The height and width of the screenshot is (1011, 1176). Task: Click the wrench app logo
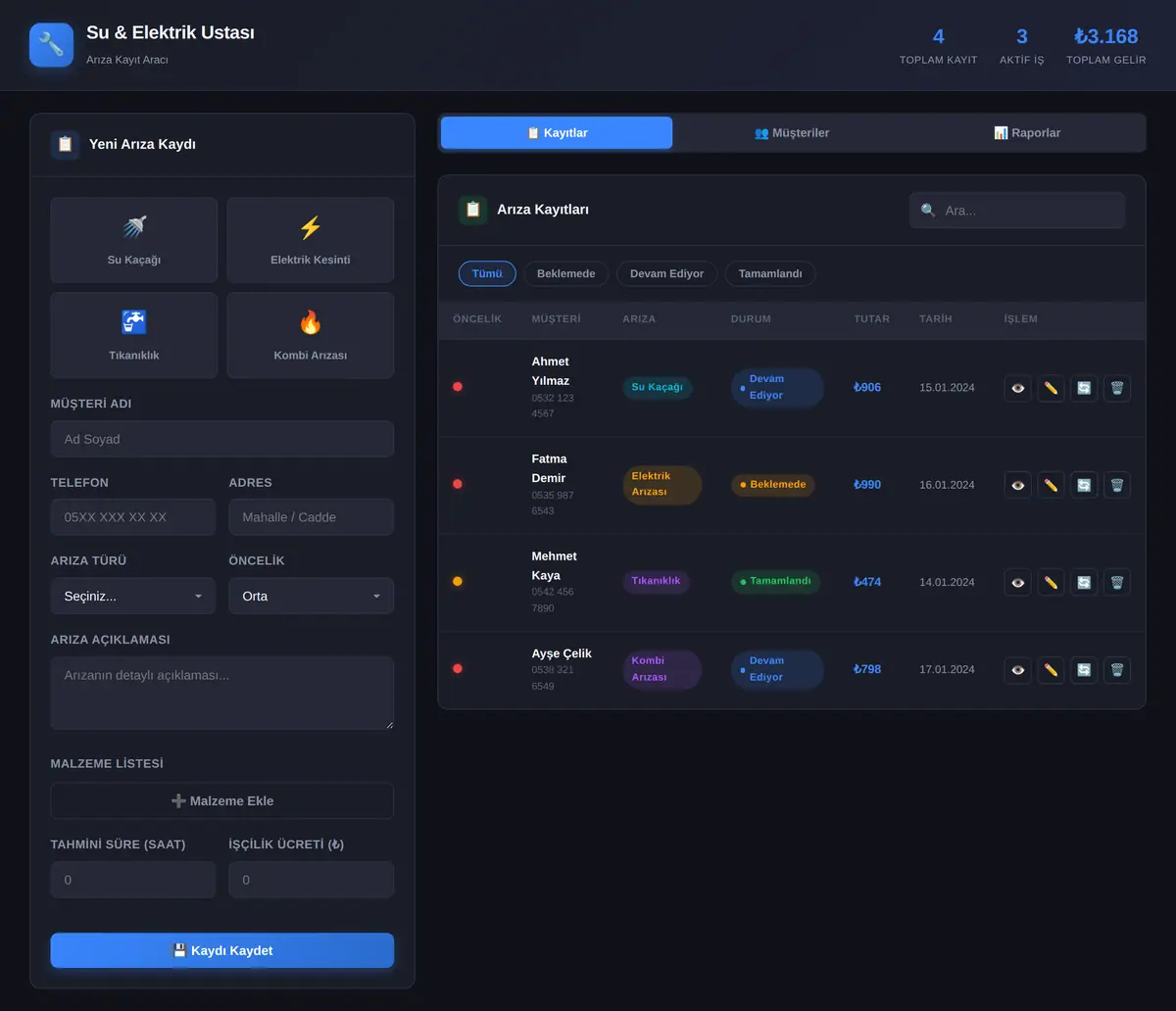point(51,45)
